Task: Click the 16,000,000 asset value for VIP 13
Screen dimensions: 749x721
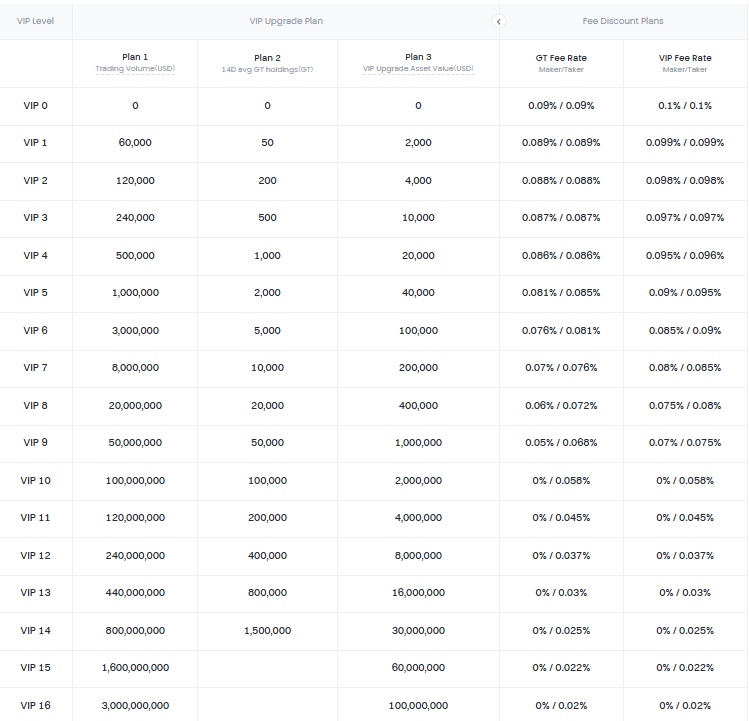Action: tap(418, 592)
